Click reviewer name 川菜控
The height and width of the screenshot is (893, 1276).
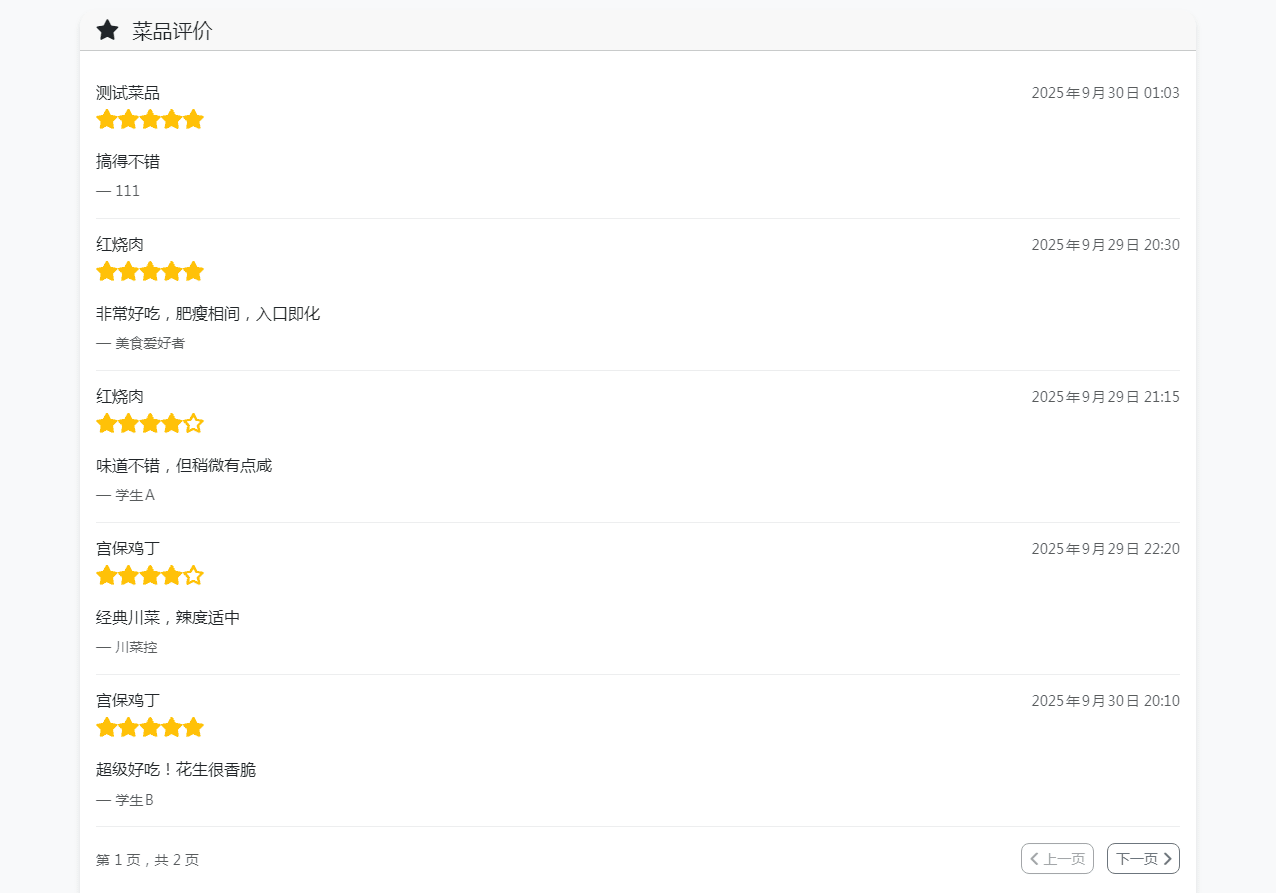pyautogui.click(x=136, y=647)
